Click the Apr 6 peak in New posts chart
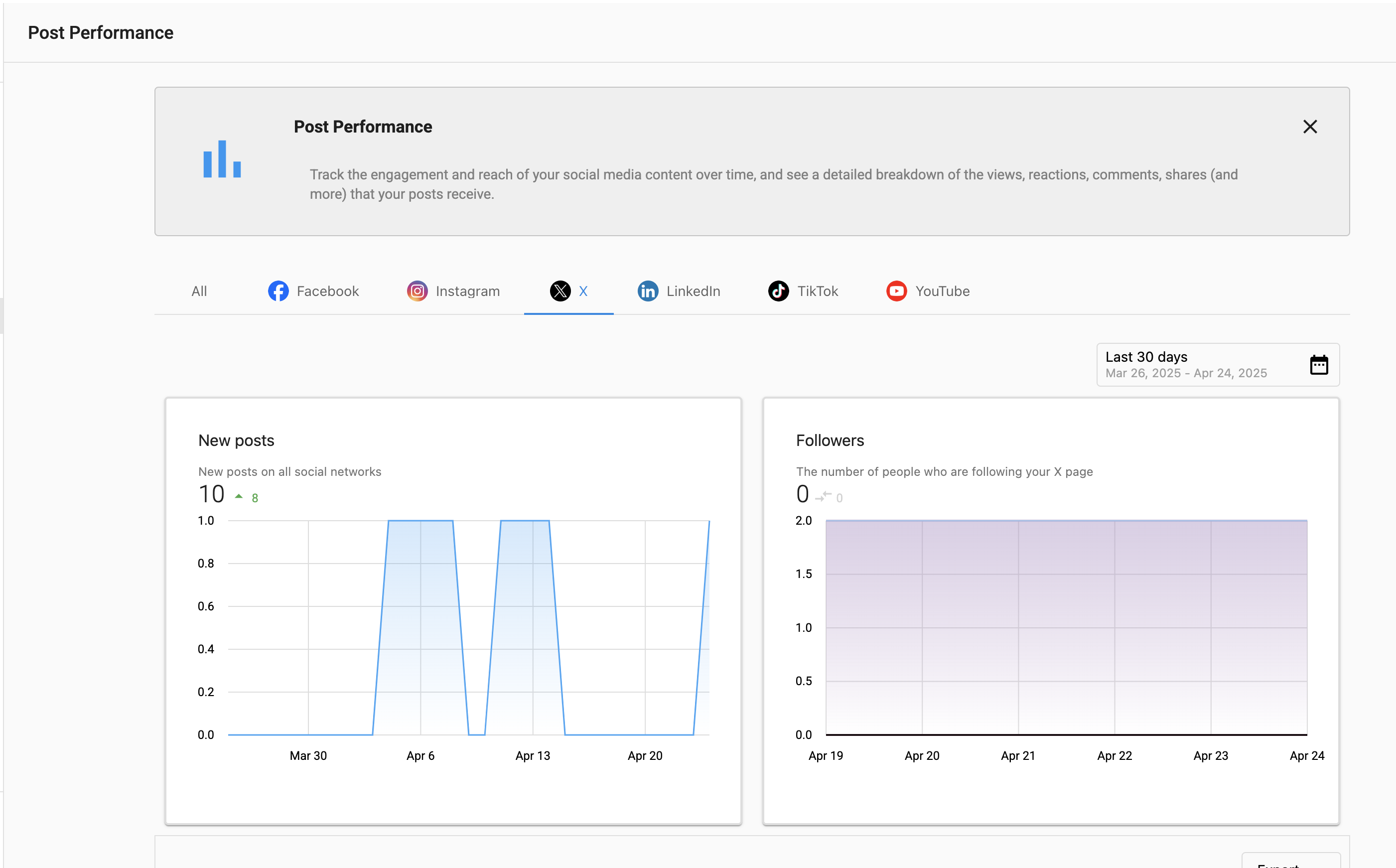1396x868 pixels. [421, 521]
